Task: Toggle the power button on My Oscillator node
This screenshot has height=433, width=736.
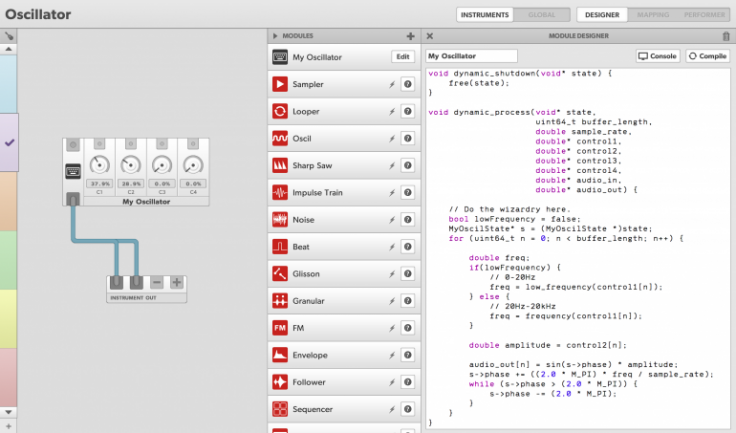Action: pos(72,147)
